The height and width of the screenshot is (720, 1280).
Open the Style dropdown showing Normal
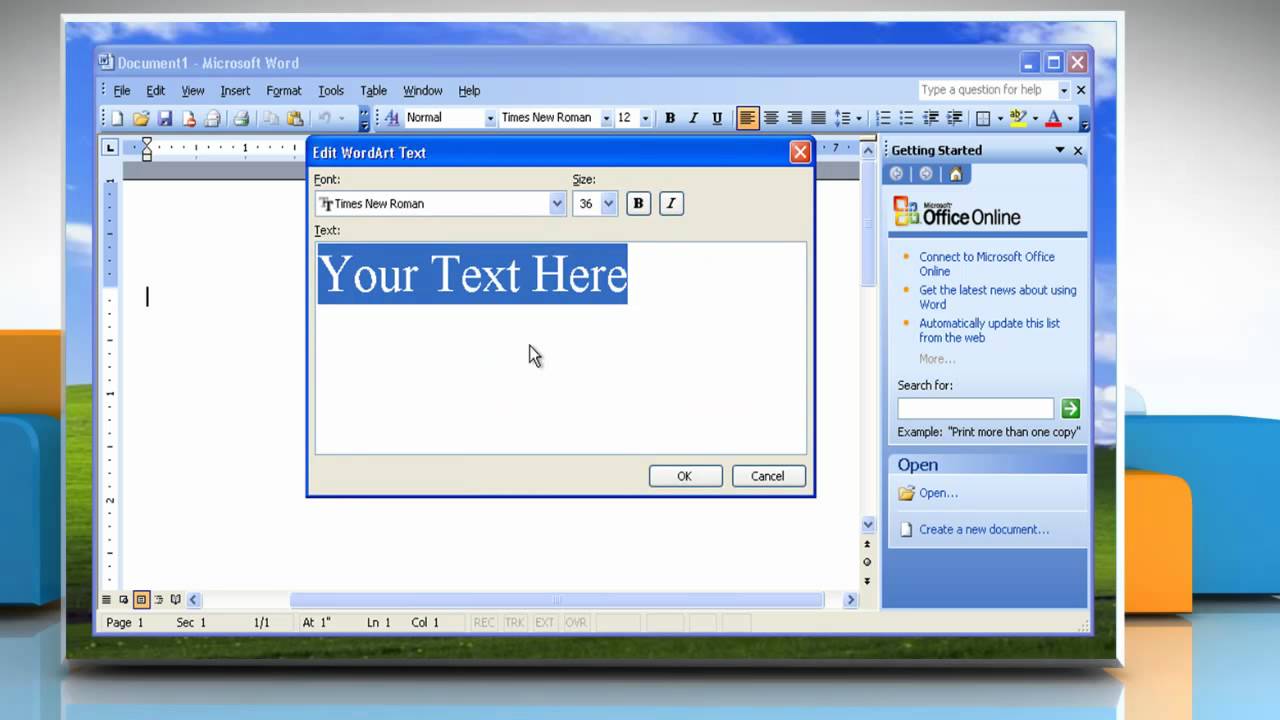point(490,118)
